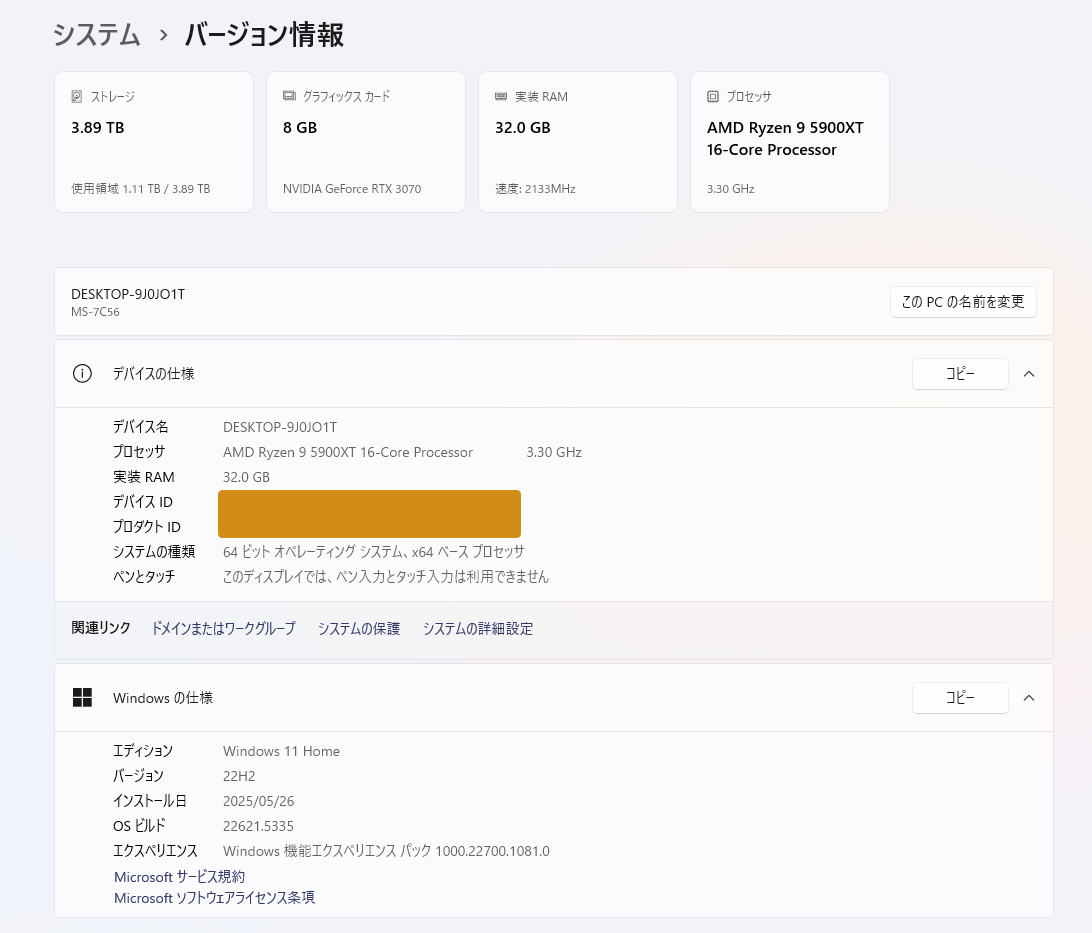Click the プロダクト ID label

pyautogui.click(x=147, y=527)
